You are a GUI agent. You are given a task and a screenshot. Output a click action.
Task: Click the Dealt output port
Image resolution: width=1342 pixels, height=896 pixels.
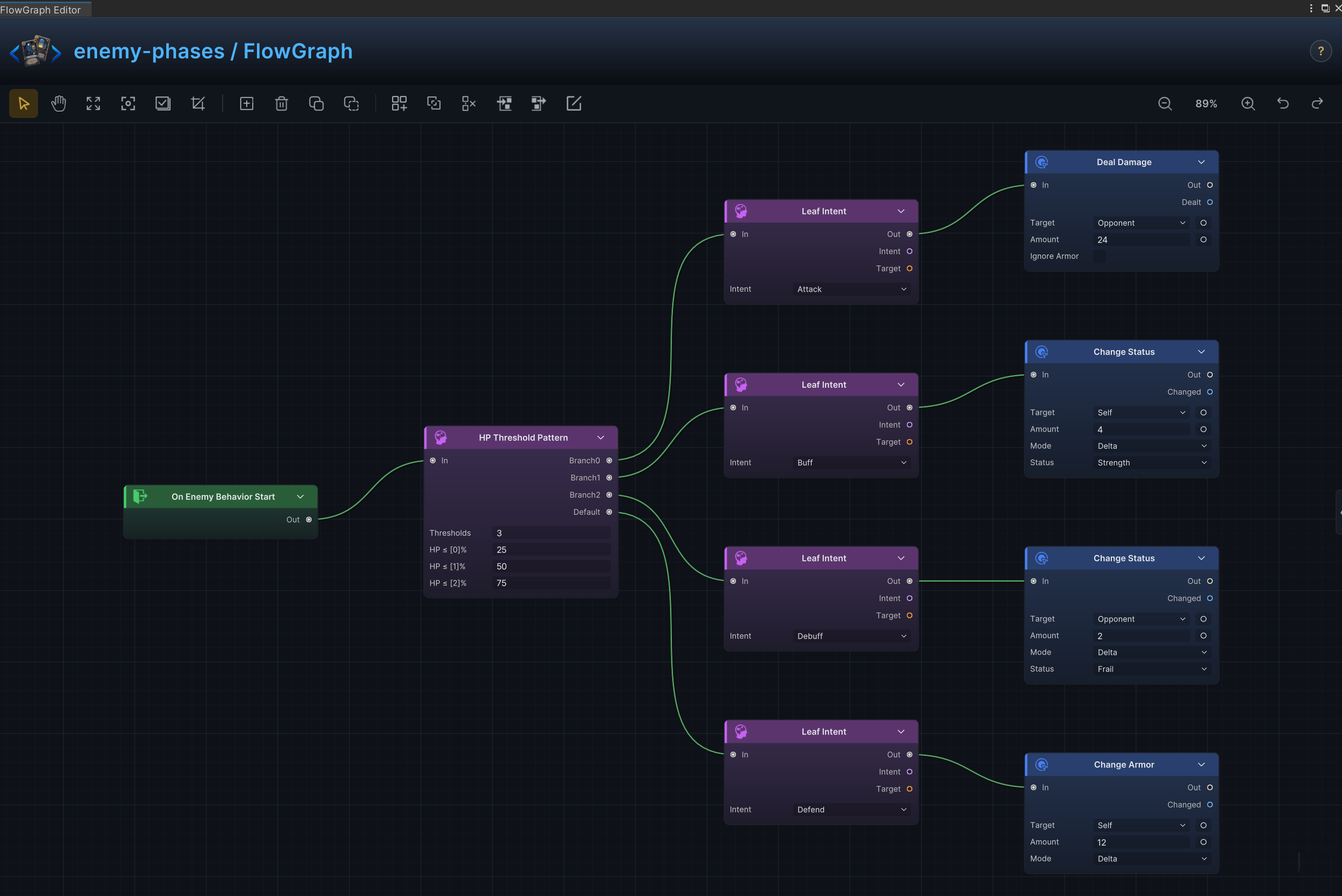click(x=1210, y=202)
